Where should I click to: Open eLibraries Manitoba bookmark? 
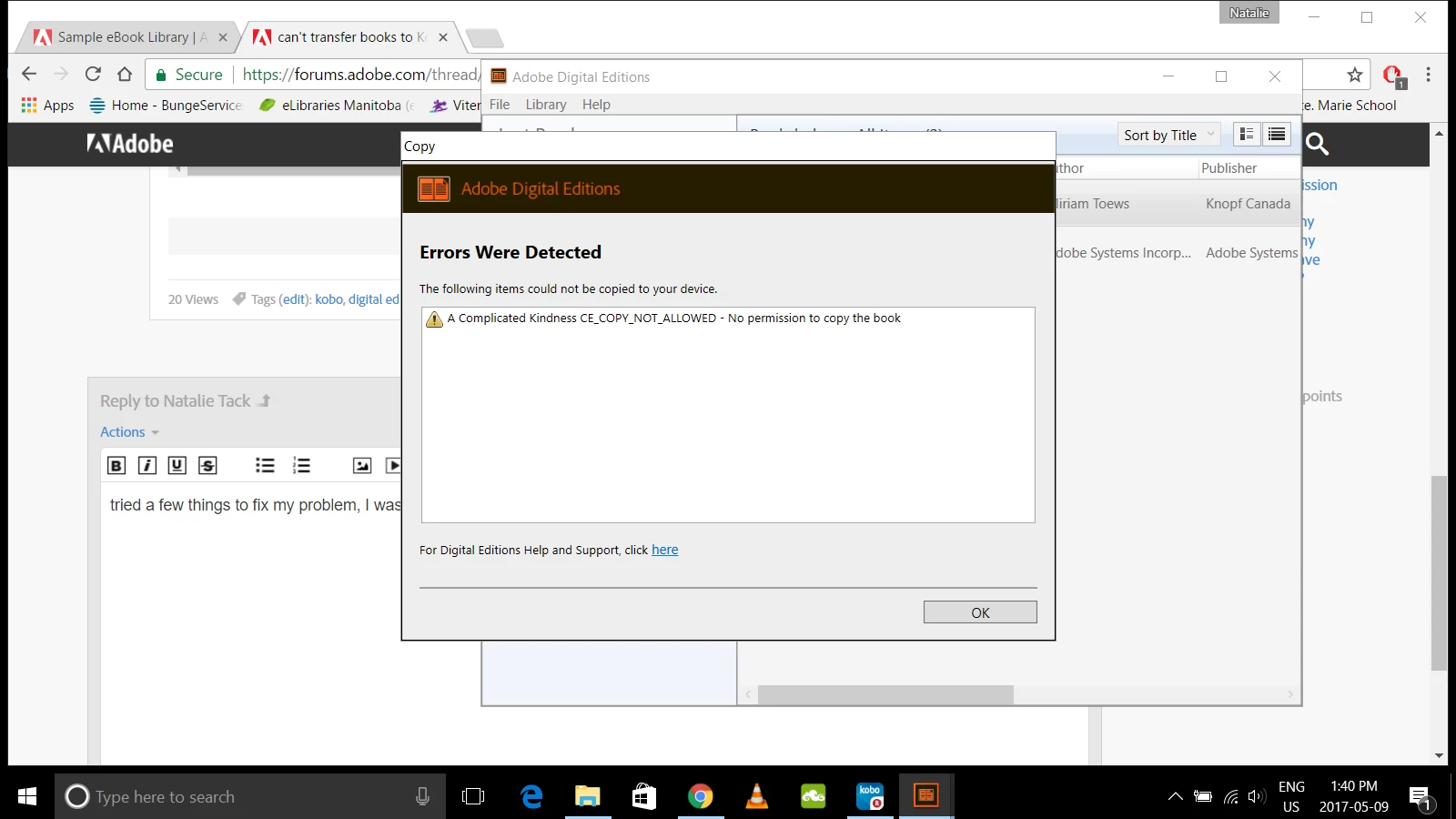pyautogui.click(x=337, y=106)
